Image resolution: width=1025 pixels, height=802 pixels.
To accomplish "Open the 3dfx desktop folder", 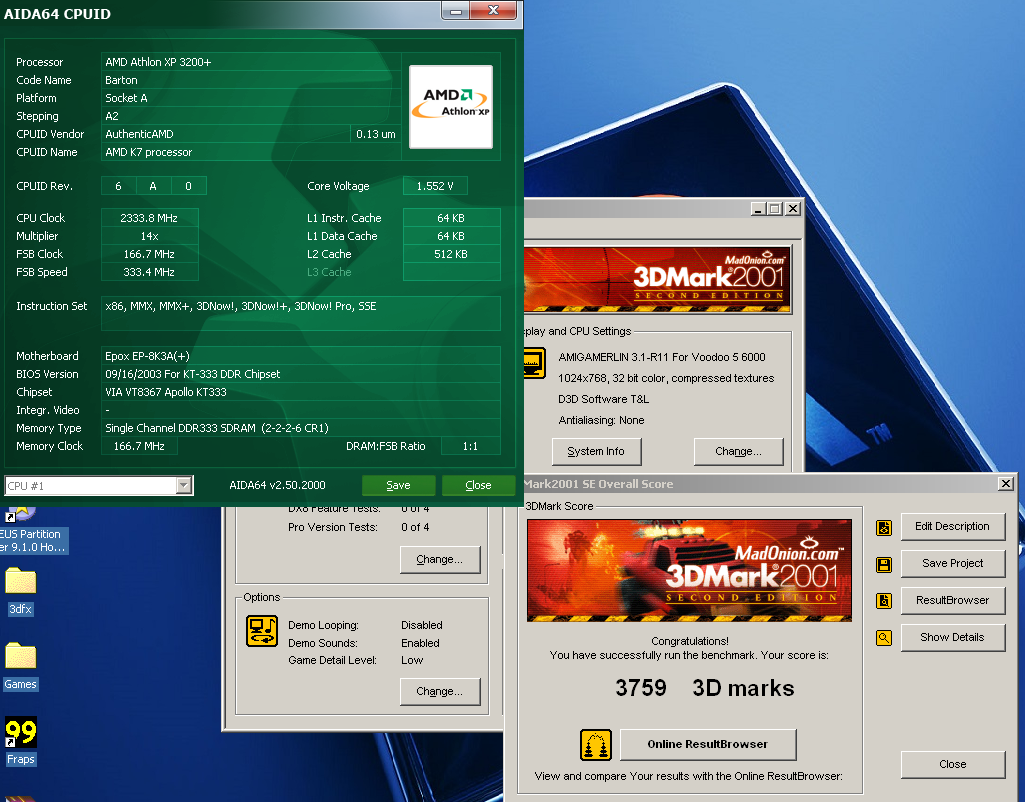I will click(x=20, y=592).
